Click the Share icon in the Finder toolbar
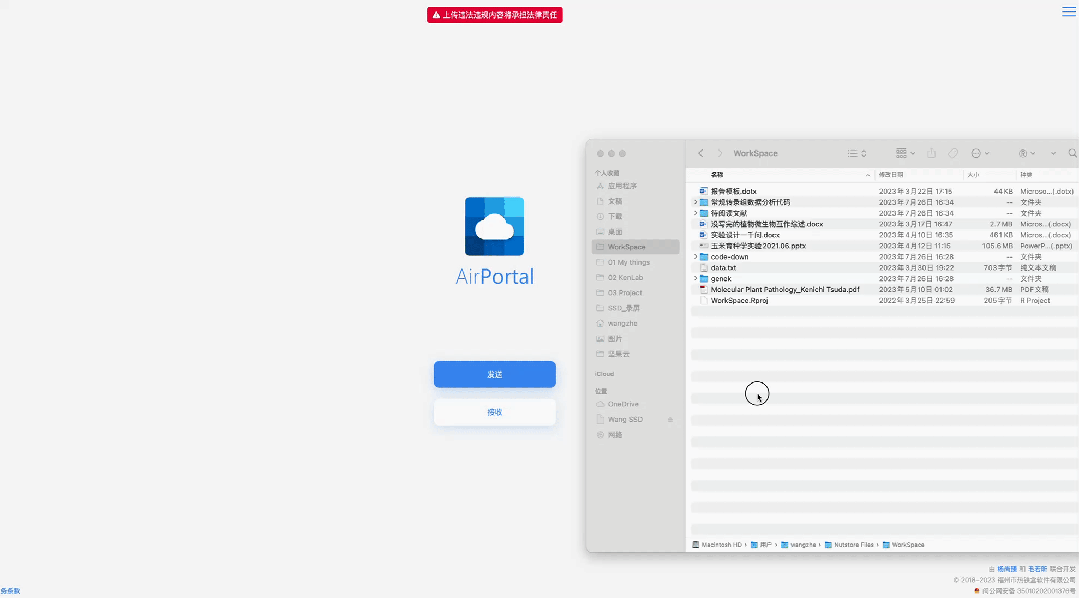Screen dimensions: 1079x598 click(x=931, y=153)
